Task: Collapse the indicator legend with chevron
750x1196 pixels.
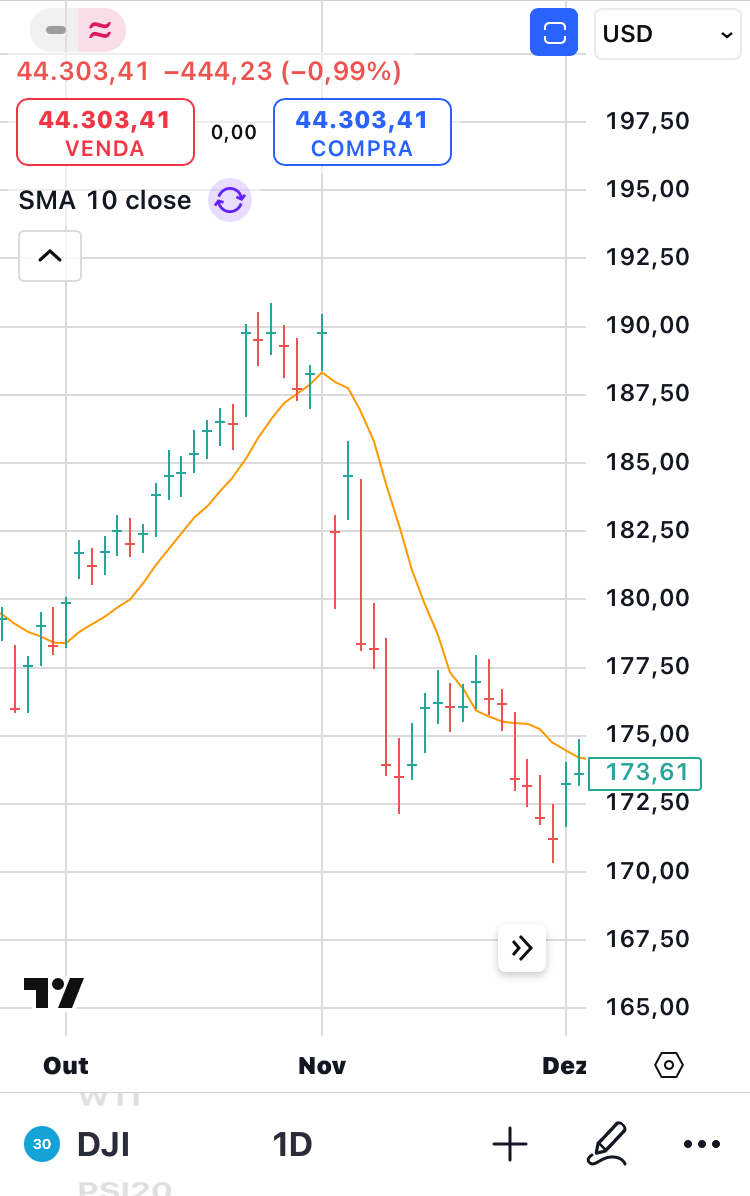Action: [x=50, y=256]
